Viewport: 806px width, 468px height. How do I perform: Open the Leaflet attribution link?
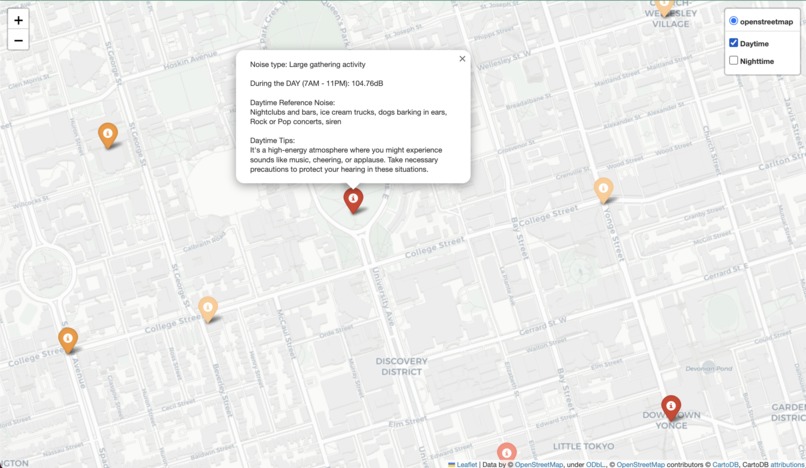tap(467, 464)
